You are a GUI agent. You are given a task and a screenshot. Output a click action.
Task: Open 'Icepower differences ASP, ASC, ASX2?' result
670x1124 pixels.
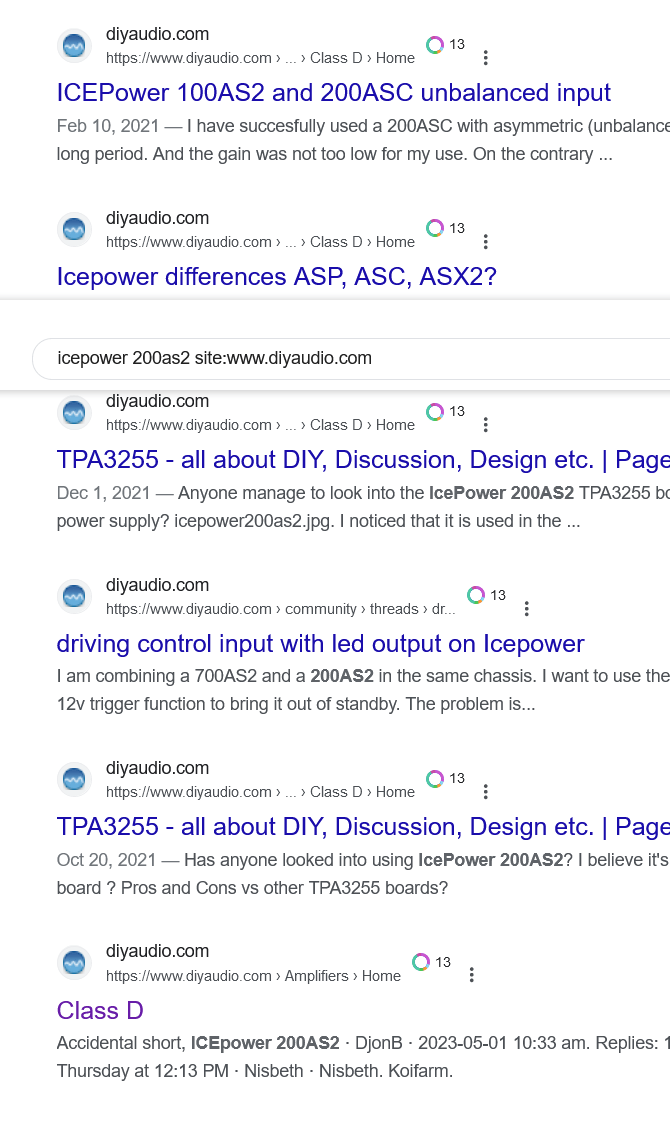277,277
